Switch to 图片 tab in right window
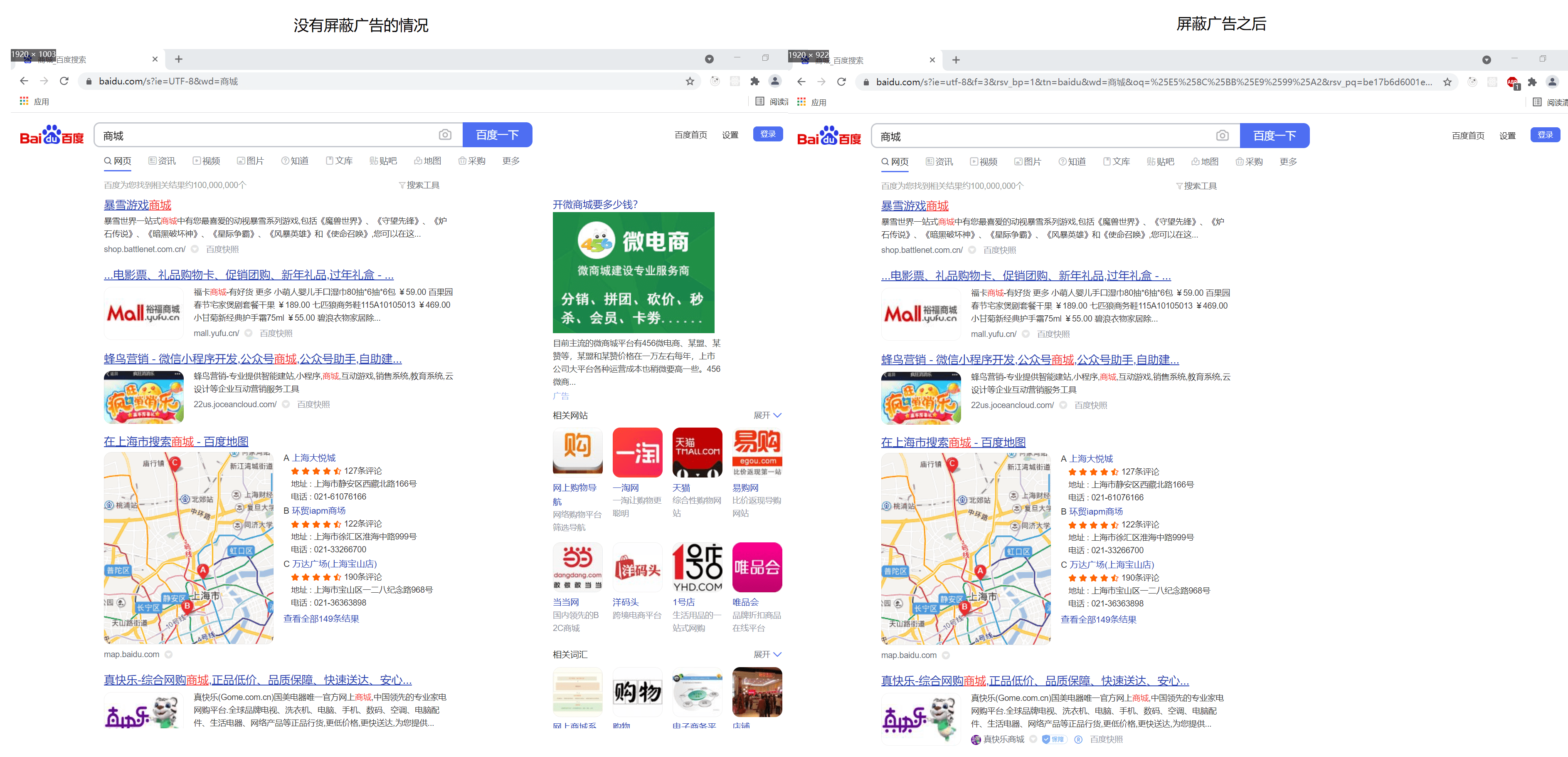This screenshot has width=1568, height=757. tap(1028, 161)
